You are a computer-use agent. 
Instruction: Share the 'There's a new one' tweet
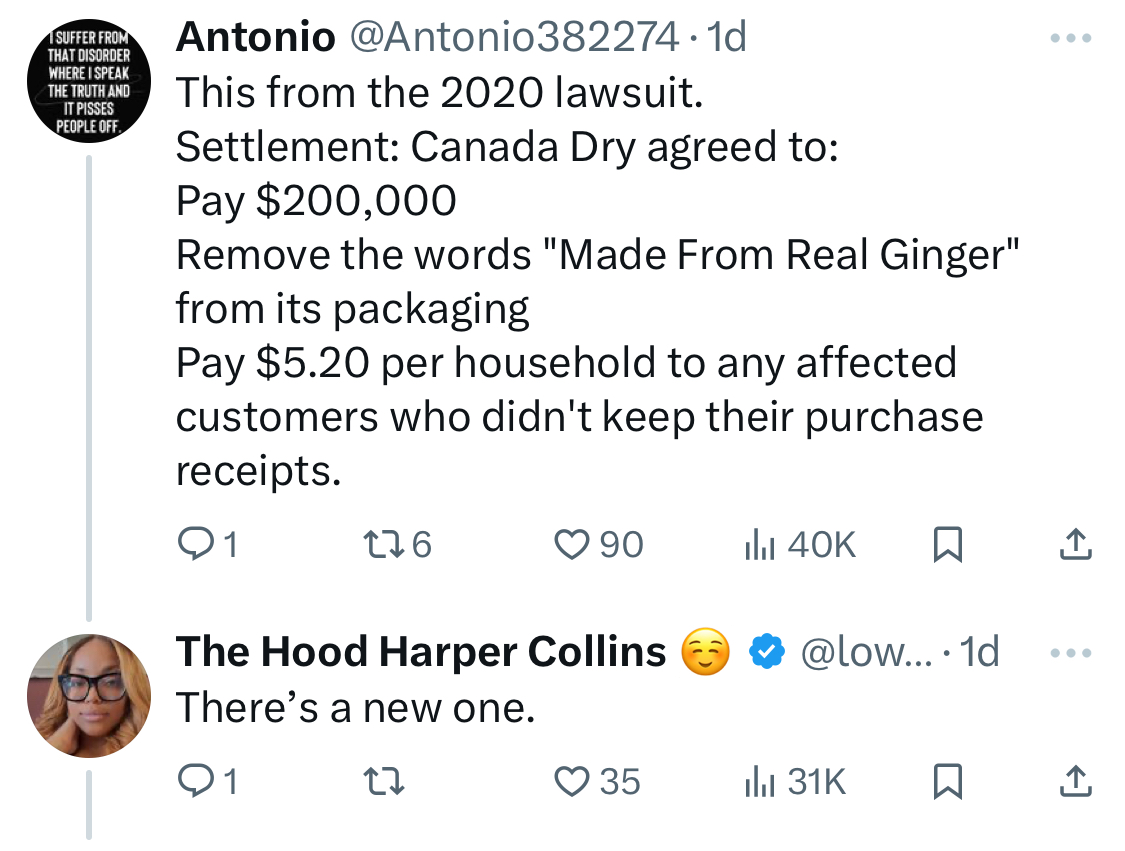click(1075, 781)
